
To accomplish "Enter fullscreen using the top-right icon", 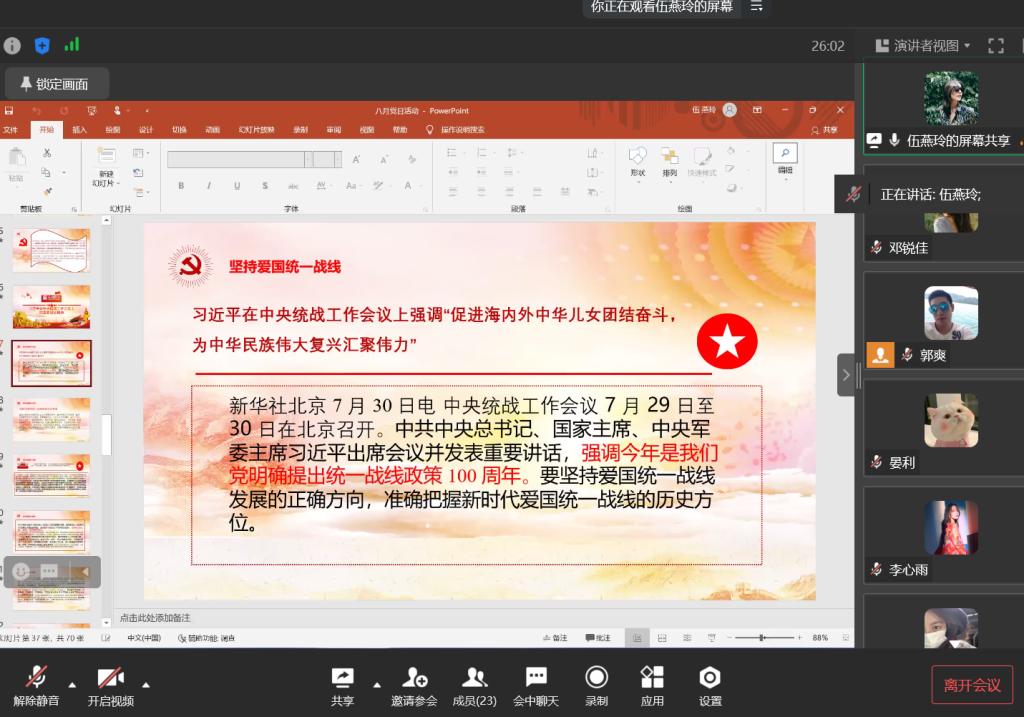I will tap(995, 45).
